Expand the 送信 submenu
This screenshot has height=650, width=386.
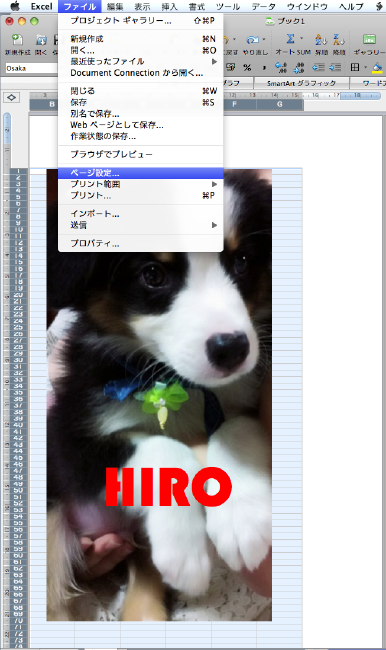coord(214,225)
